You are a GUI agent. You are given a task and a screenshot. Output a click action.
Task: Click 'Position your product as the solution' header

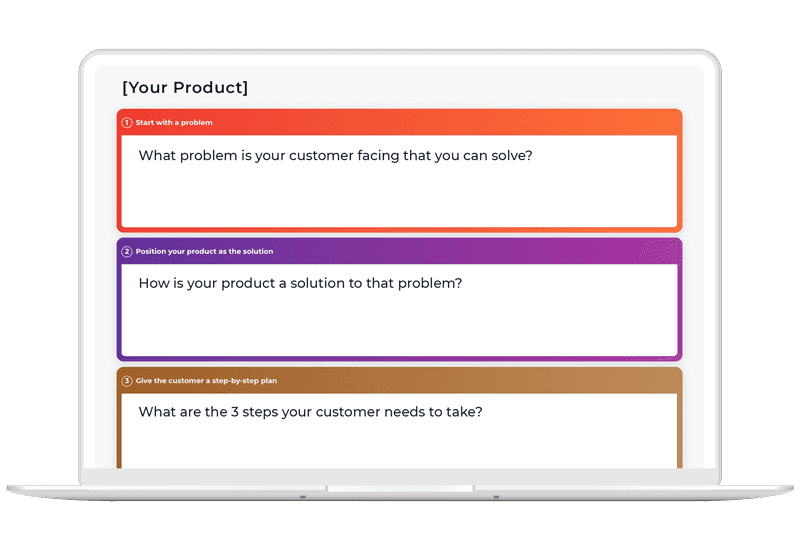(x=204, y=252)
